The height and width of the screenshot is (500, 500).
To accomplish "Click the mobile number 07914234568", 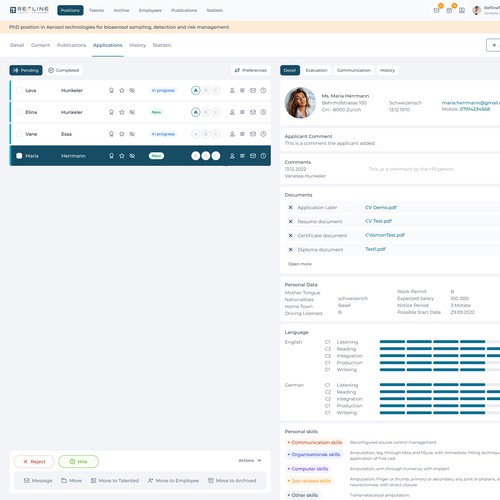I will point(475,109).
